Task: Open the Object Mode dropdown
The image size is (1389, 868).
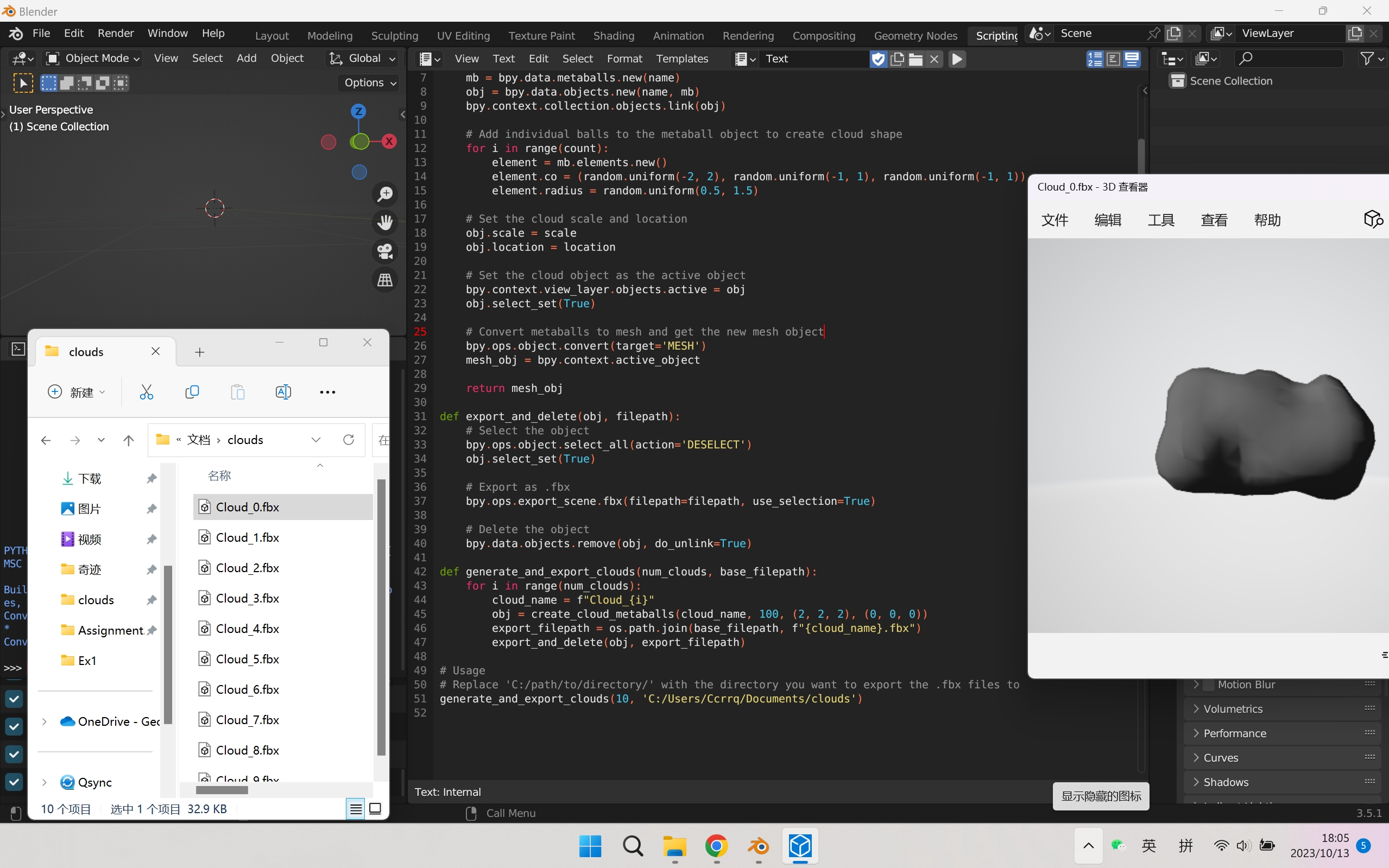Action: pyautogui.click(x=92, y=58)
